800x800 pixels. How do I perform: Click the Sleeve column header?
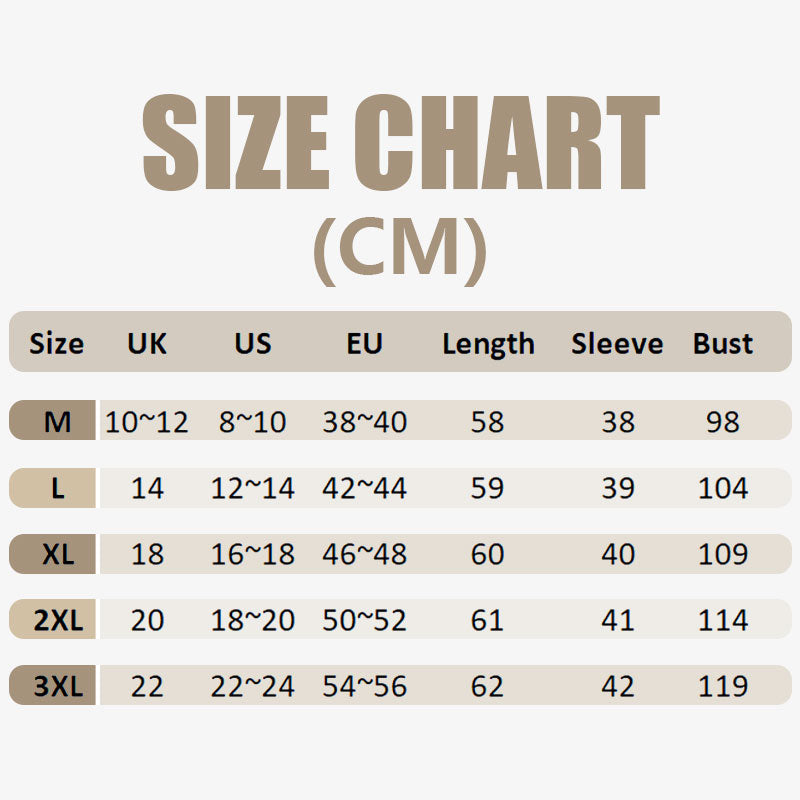click(617, 344)
